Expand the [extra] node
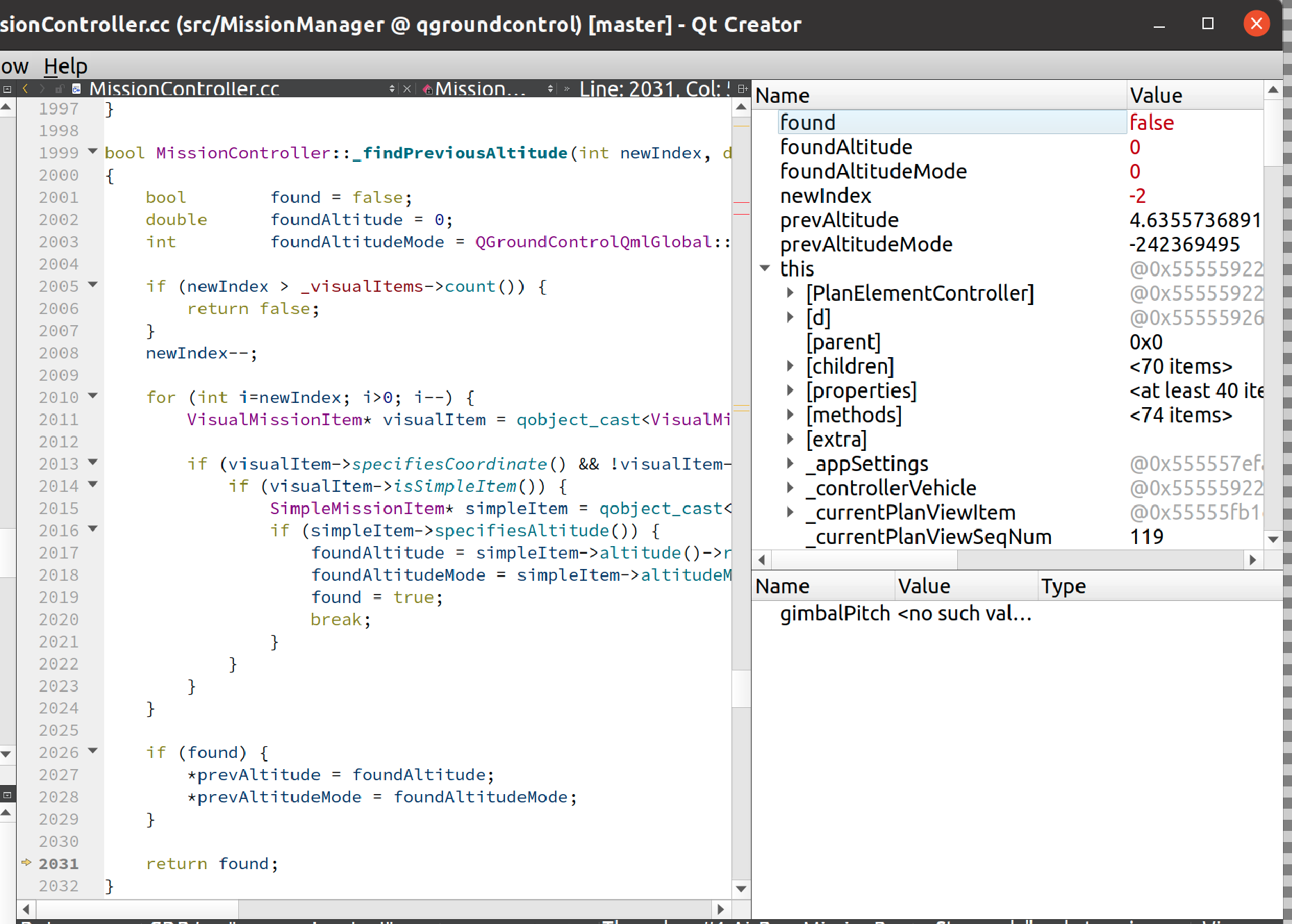Screen dimensions: 1292x924 (x=790, y=439)
